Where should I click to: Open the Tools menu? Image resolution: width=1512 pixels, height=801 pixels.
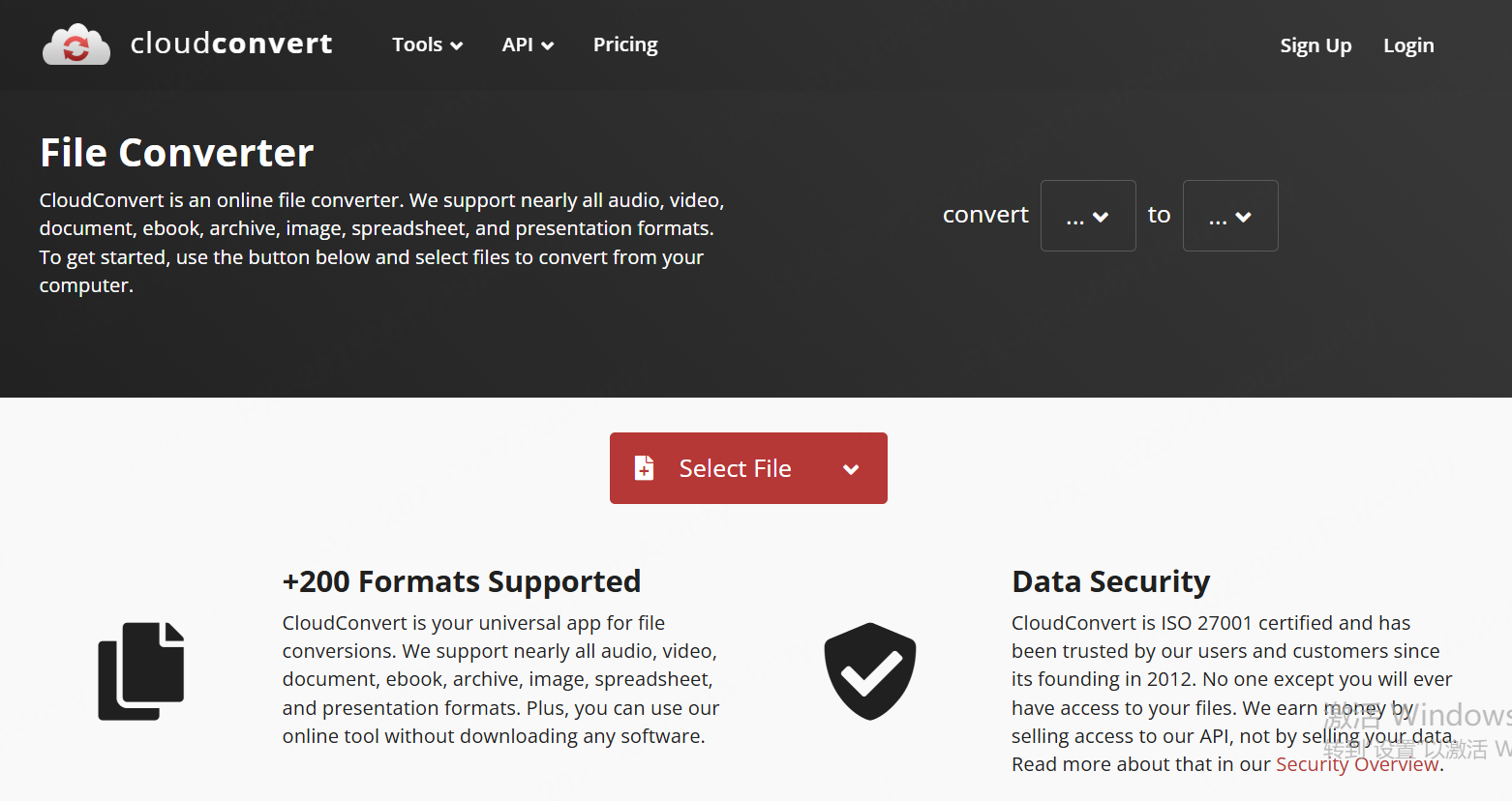coord(427,44)
